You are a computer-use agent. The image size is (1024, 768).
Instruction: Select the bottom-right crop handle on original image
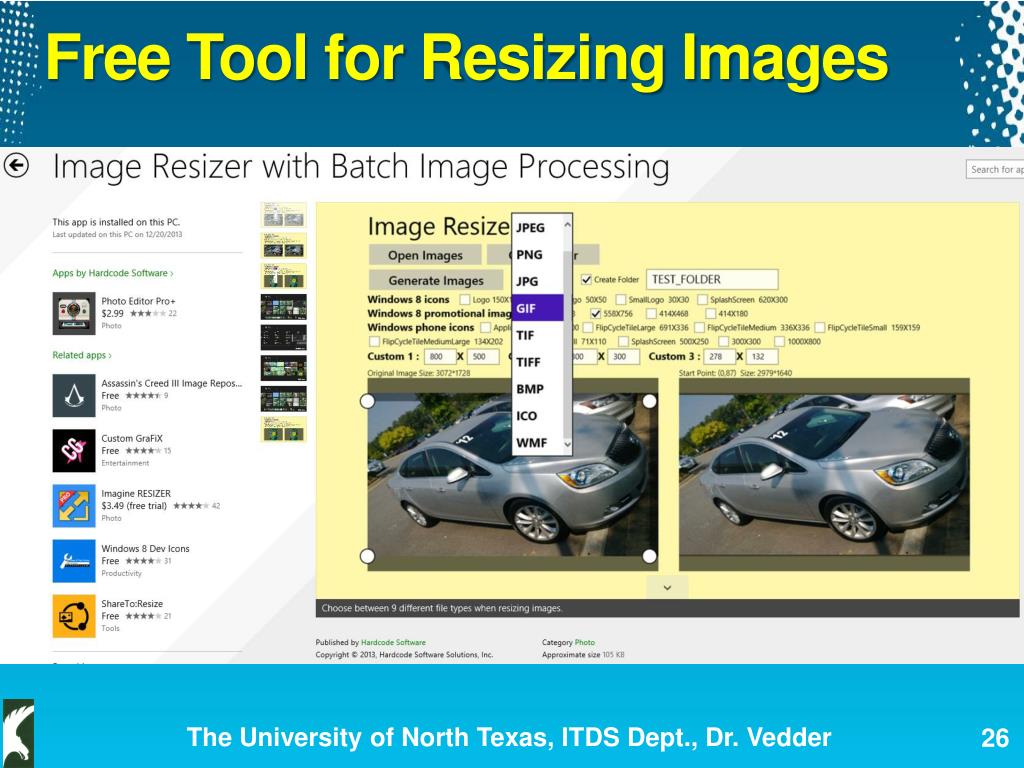[x=649, y=556]
